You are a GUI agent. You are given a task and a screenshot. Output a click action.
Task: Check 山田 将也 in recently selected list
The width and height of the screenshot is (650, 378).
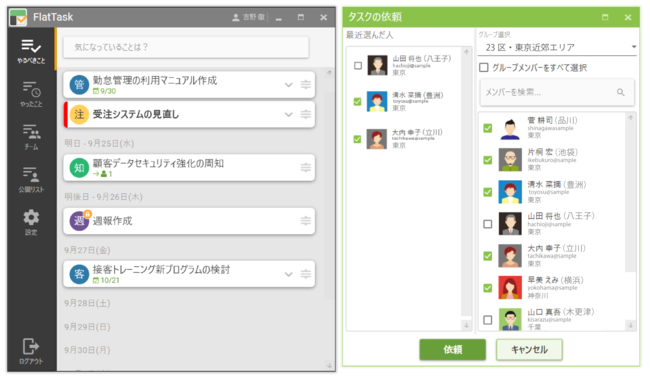[358, 65]
